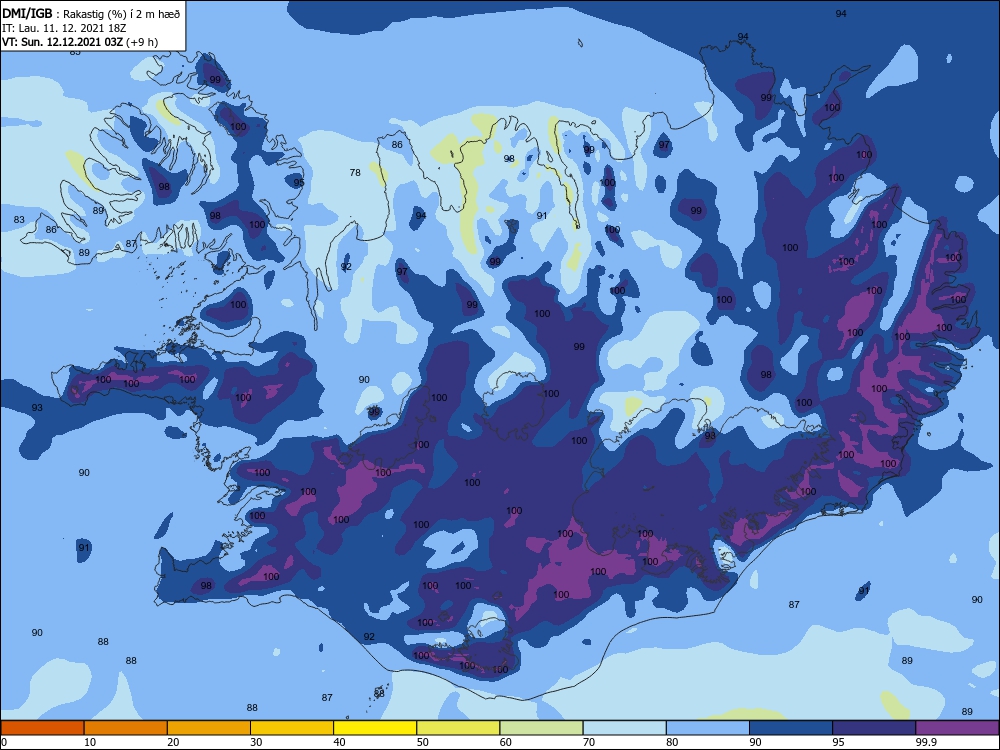Select the orange 10–20 legend color segment

(126, 728)
